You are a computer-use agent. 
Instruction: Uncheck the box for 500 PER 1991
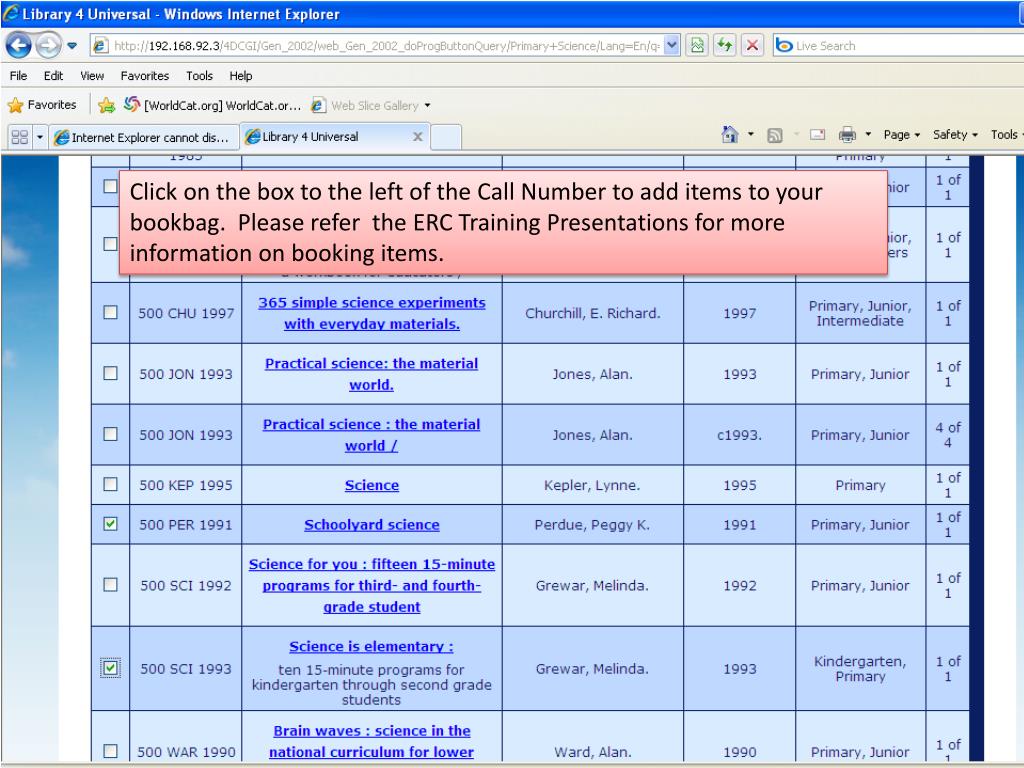point(110,524)
